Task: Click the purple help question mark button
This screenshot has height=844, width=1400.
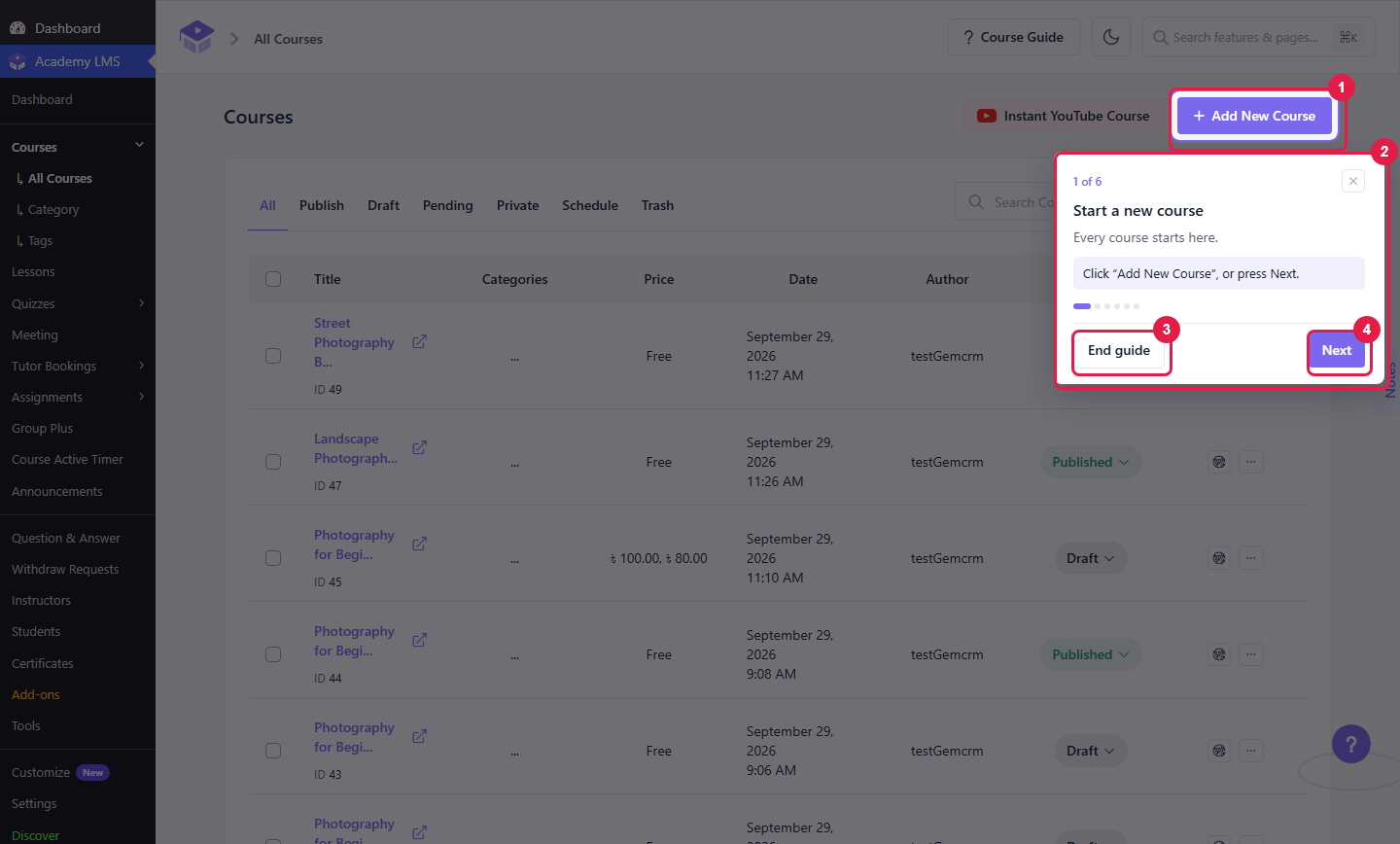Action: 1351,745
